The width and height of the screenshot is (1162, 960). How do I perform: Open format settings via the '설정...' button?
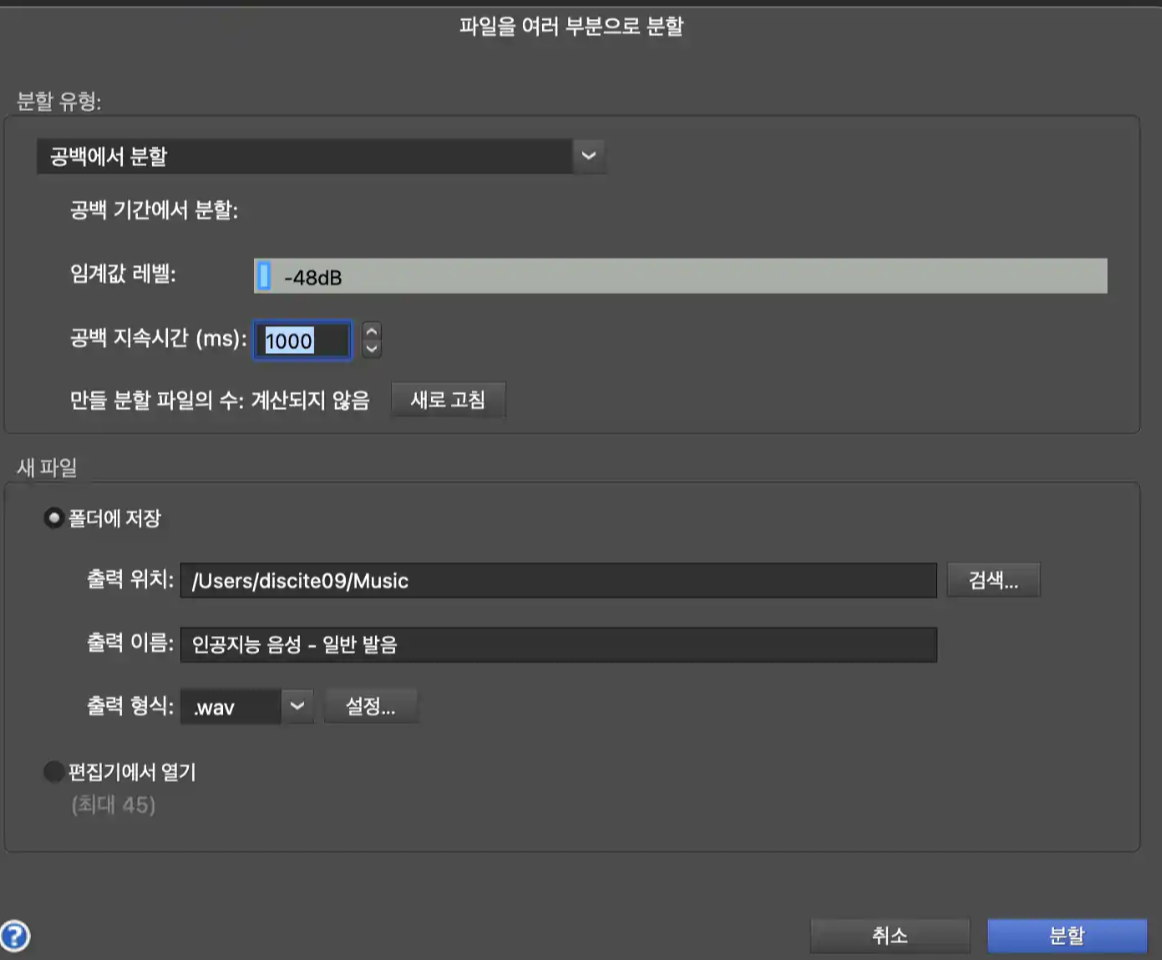[371, 706]
